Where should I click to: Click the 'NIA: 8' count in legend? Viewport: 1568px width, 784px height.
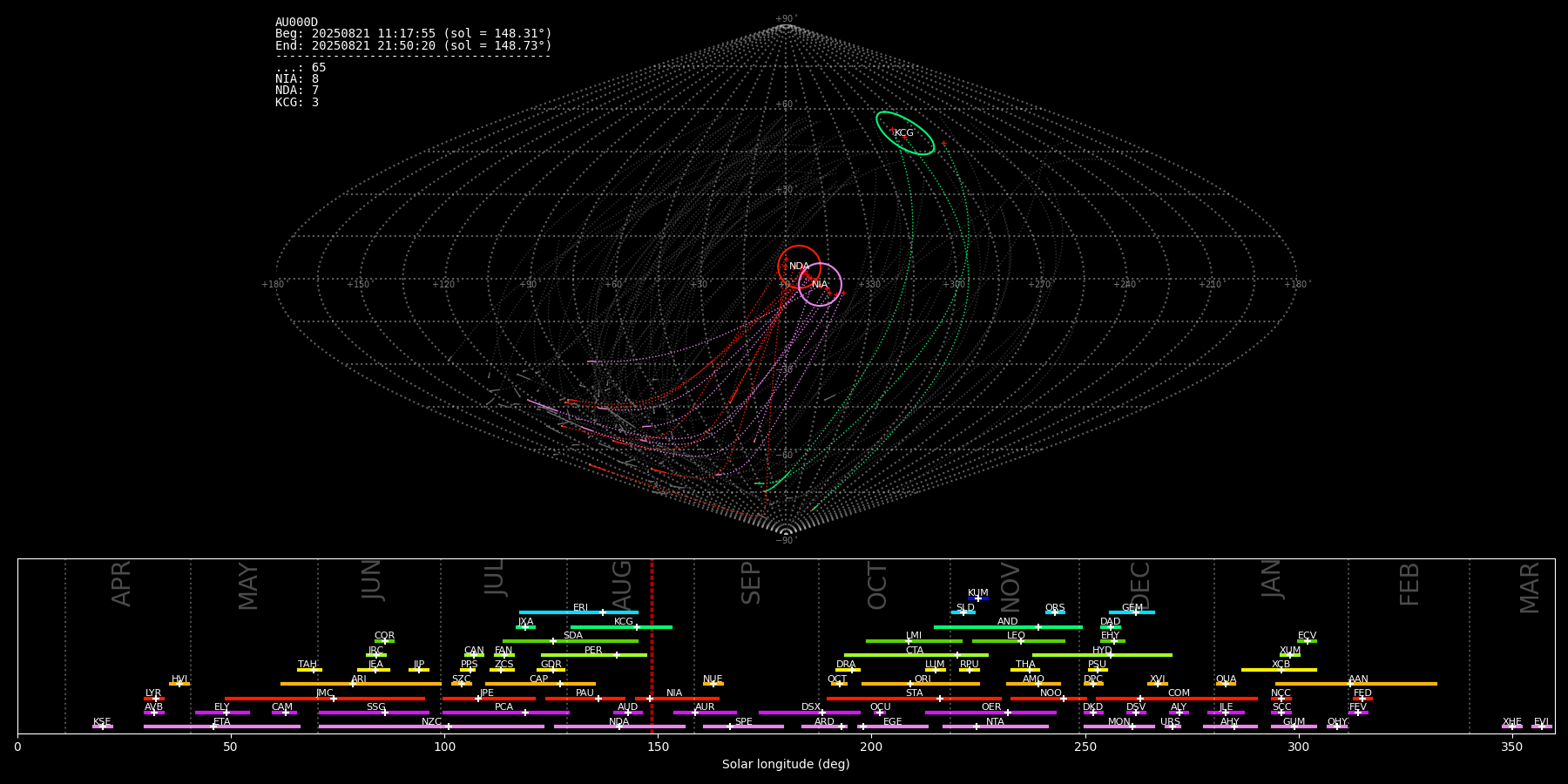[297, 79]
